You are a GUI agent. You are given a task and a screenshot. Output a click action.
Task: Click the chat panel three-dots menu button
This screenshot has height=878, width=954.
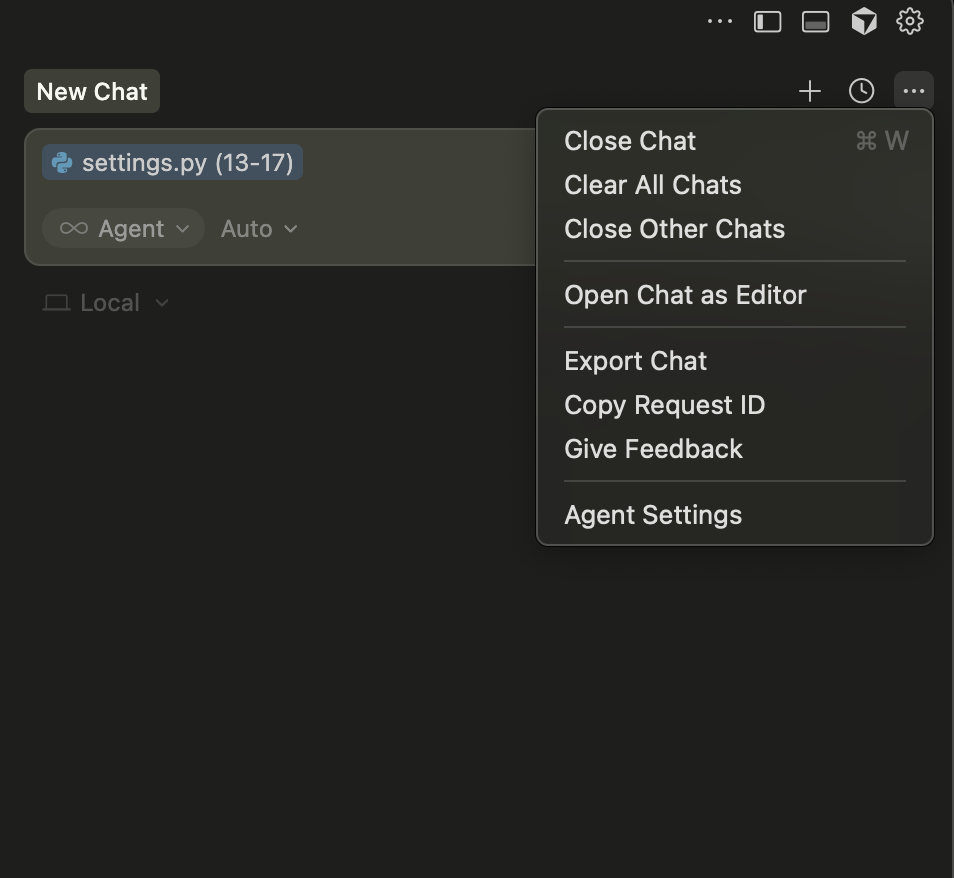(x=913, y=91)
